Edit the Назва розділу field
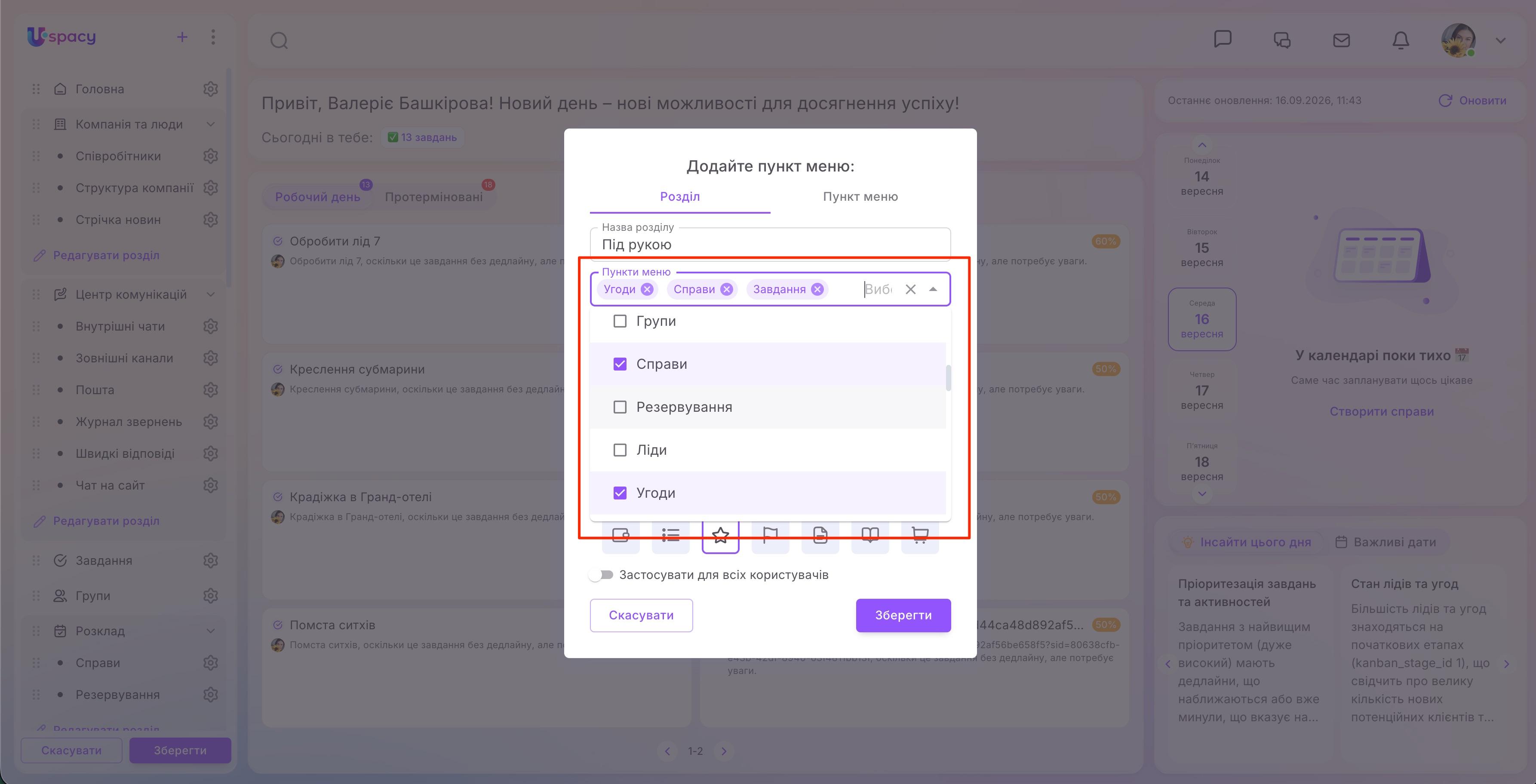The height and width of the screenshot is (784, 1536). 771,245
